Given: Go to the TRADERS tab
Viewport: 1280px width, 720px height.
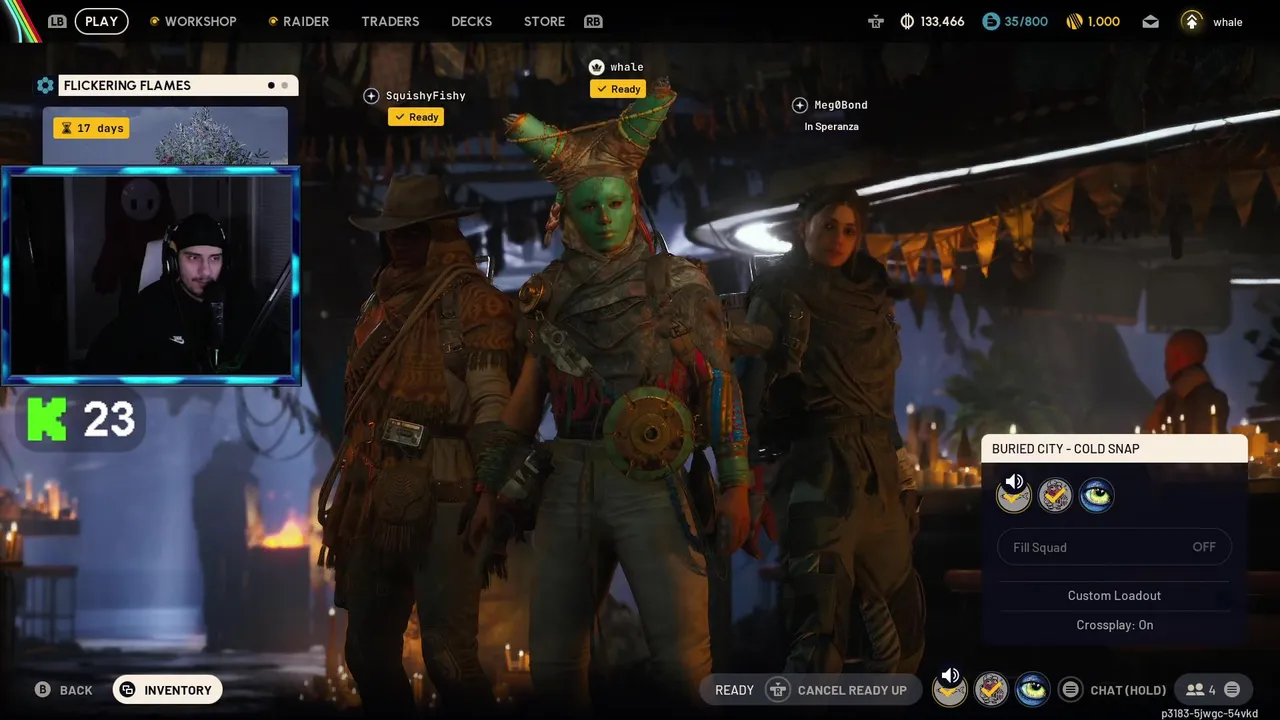Looking at the screenshot, I should [x=390, y=21].
